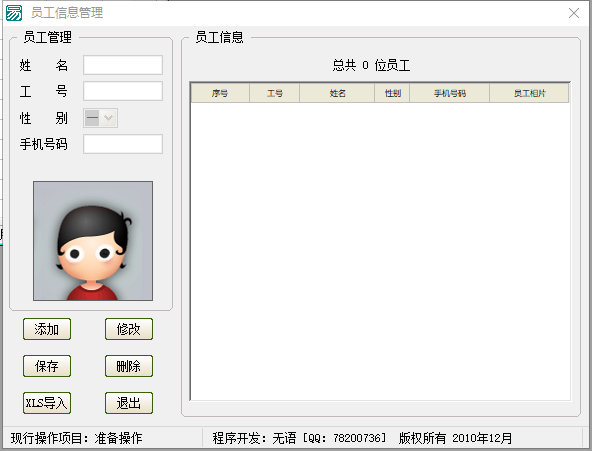This screenshot has height=451, width=592.
Task: Click the 修改 button
Action: (129, 329)
